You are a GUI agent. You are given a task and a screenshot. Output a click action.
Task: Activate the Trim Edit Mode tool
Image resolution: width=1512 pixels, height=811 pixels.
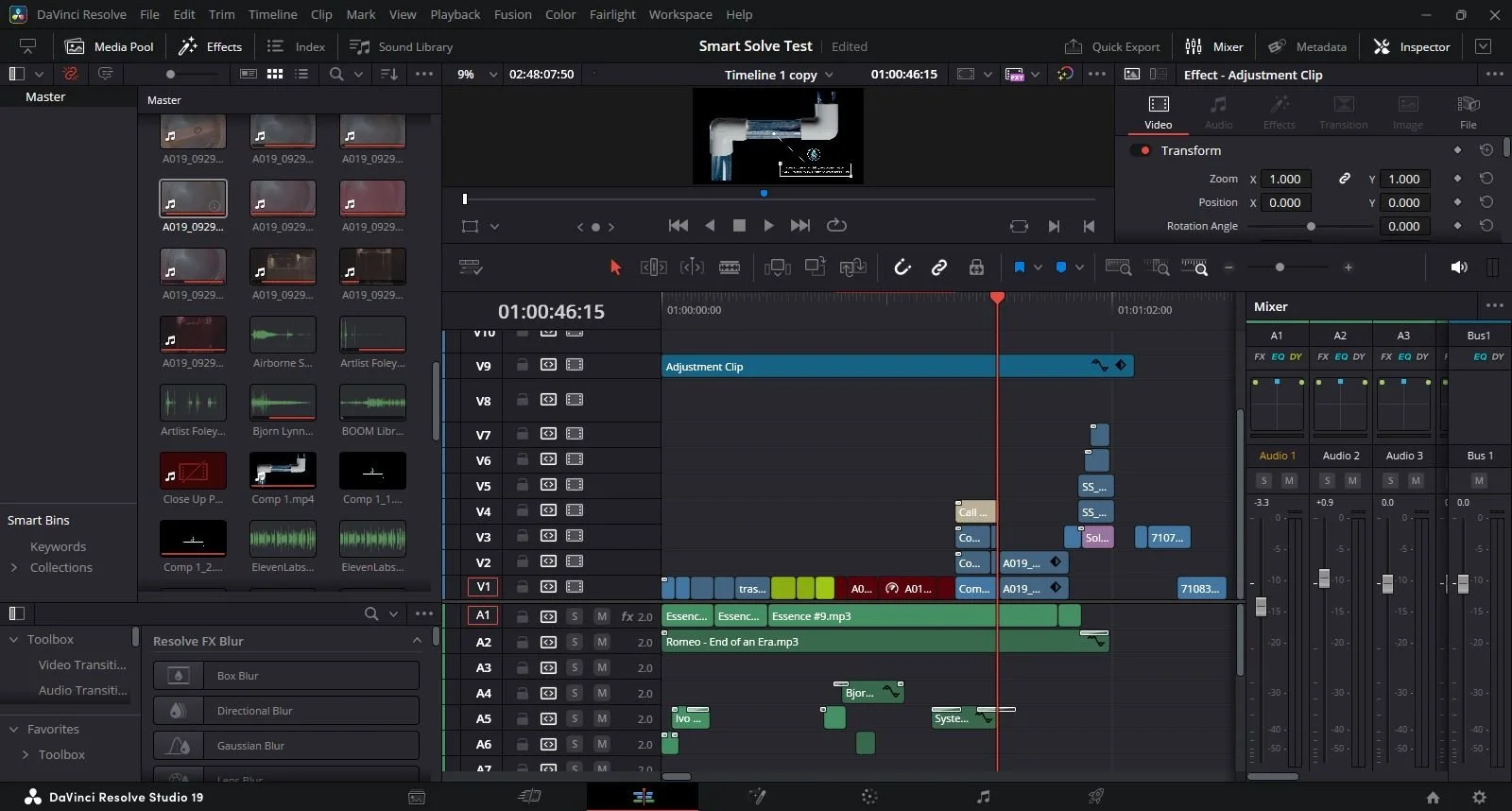click(x=654, y=267)
